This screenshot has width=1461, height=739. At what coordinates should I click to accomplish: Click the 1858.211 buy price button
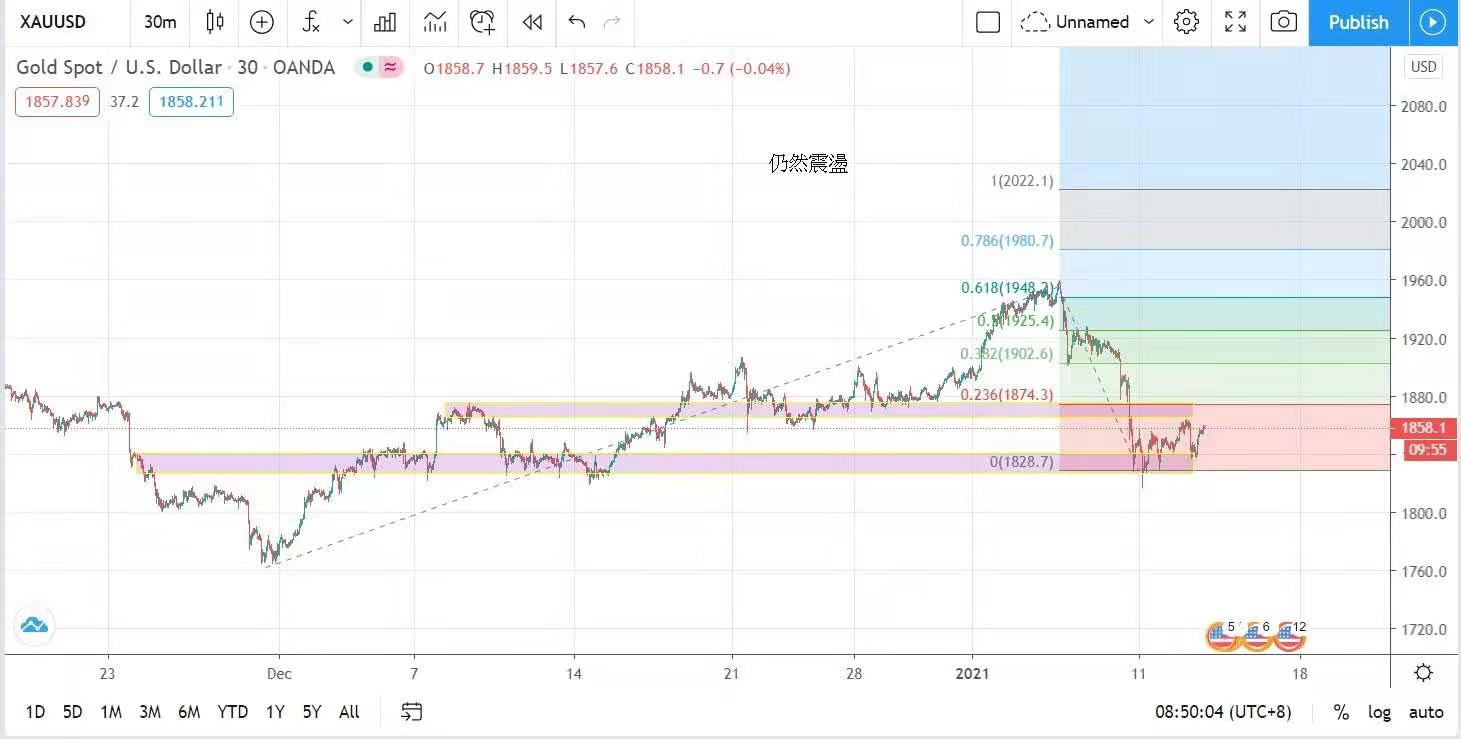pyautogui.click(x=191, y=102)
